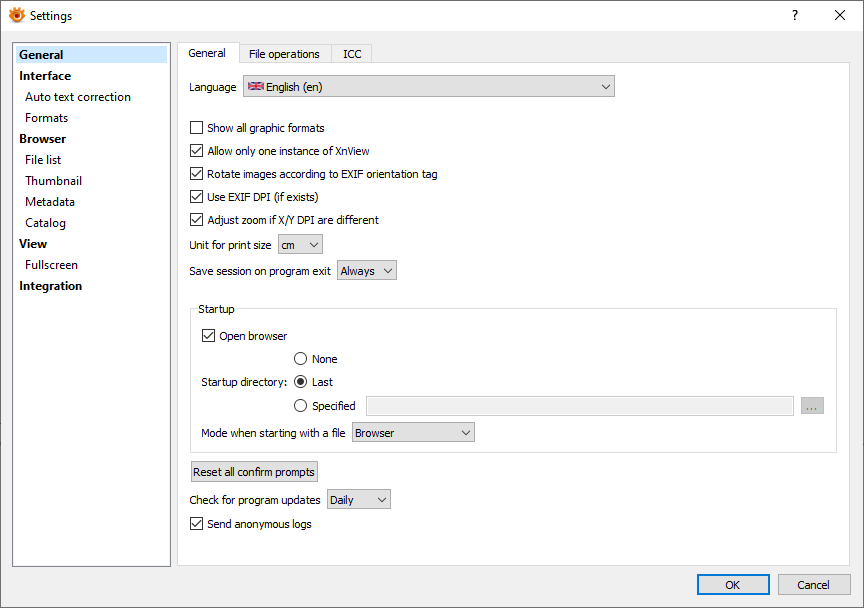
Task: Click the specified startup directory text field
Action: pos(580,406)
